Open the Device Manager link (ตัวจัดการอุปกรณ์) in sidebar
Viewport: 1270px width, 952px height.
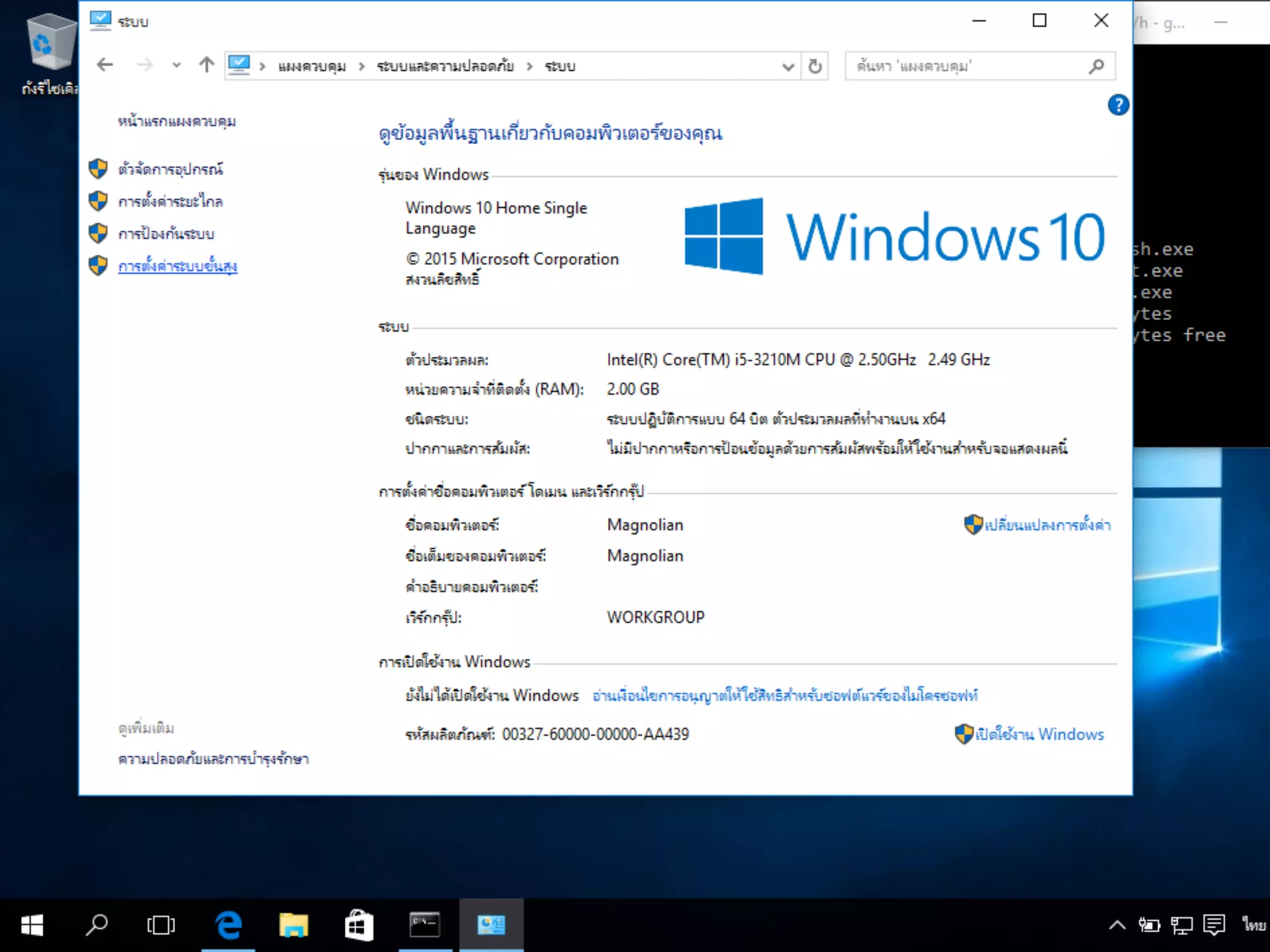(x=171, y=169)
